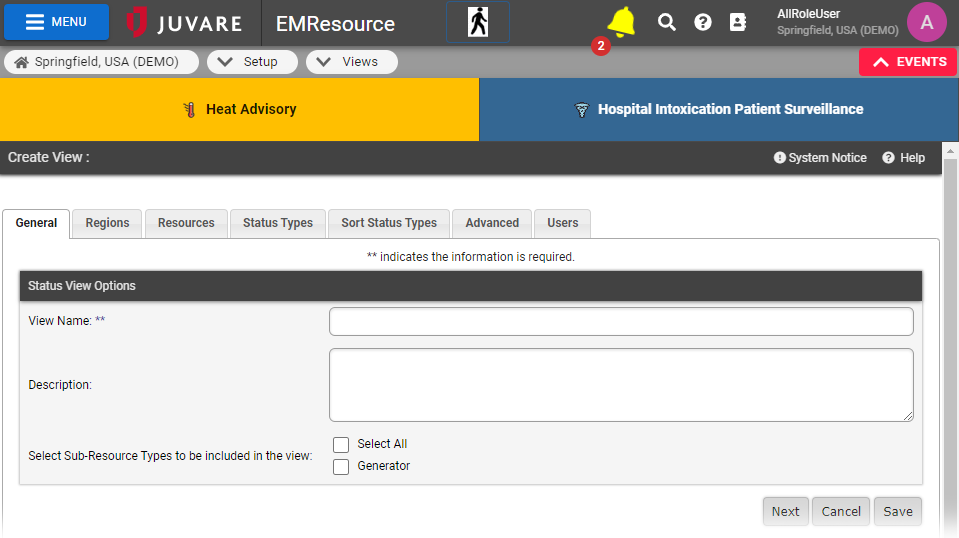Click the thermometer icon on Heat Advisory
Viewport: 959px width, 538px height.
pos(190,109)
